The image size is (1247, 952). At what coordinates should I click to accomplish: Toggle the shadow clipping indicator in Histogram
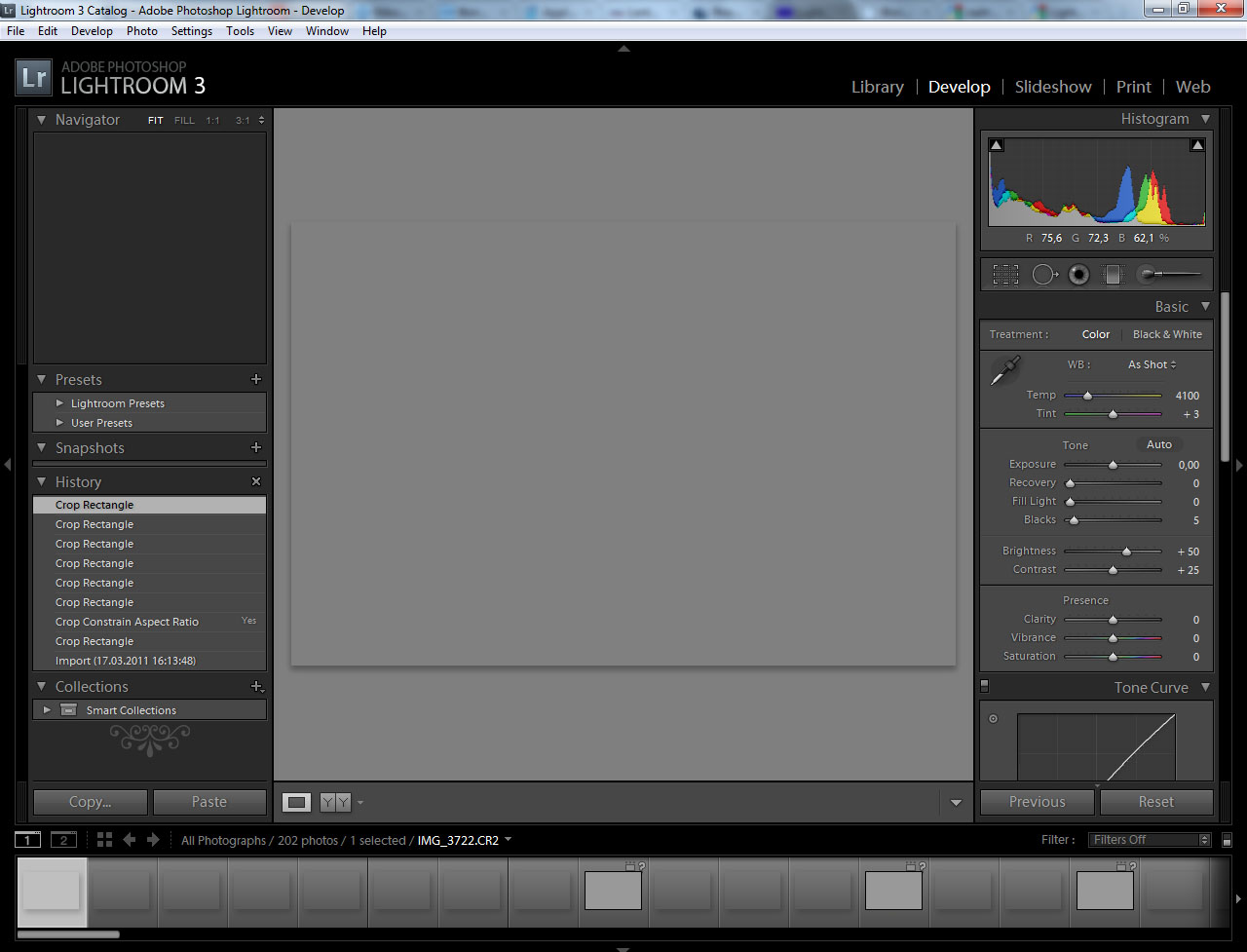click(x=996, y=145)
